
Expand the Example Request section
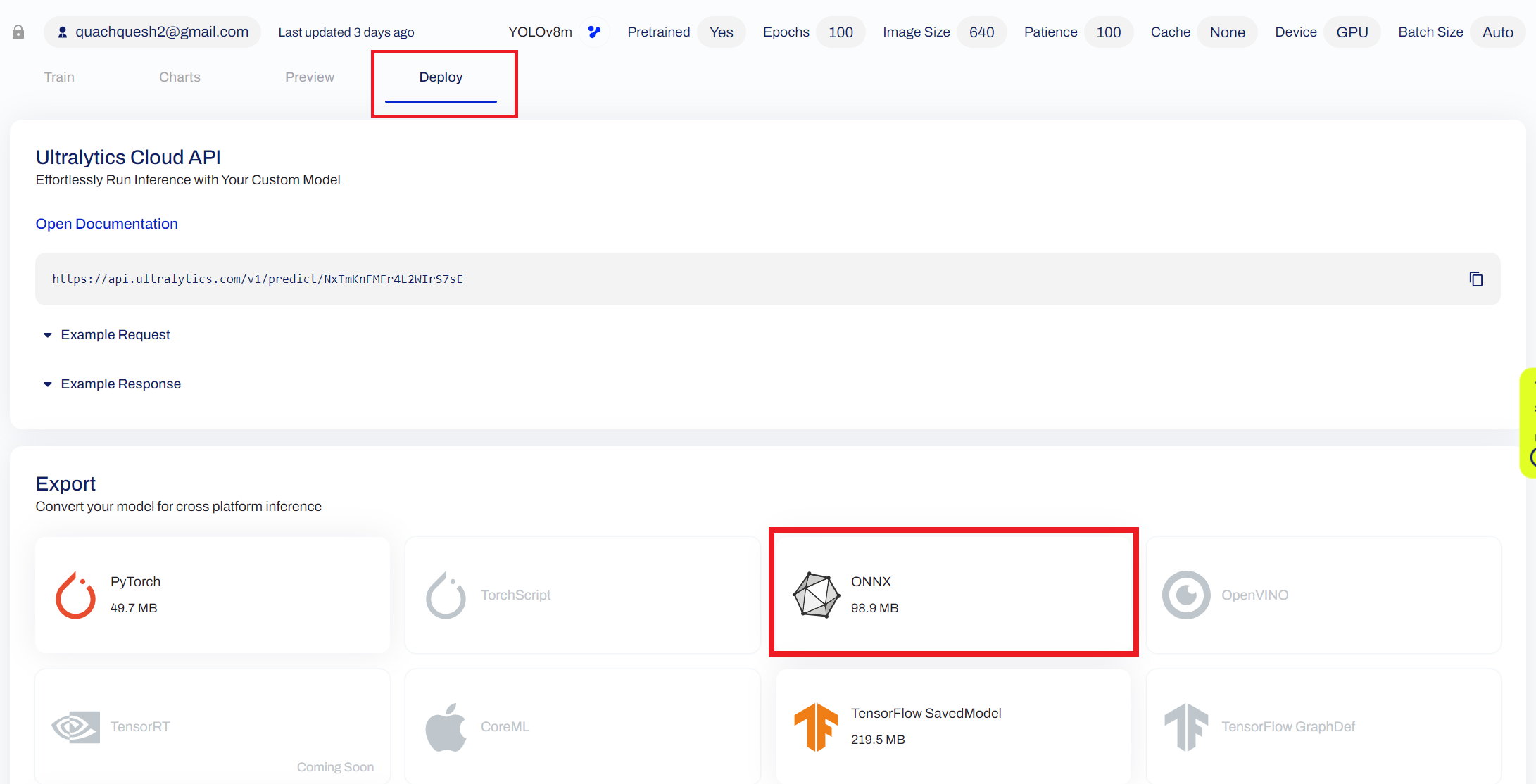click(x=115, y=335)
